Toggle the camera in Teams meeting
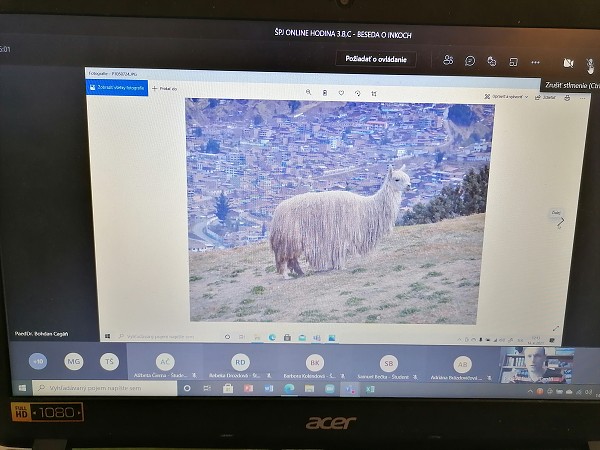 tap(568, 63)
